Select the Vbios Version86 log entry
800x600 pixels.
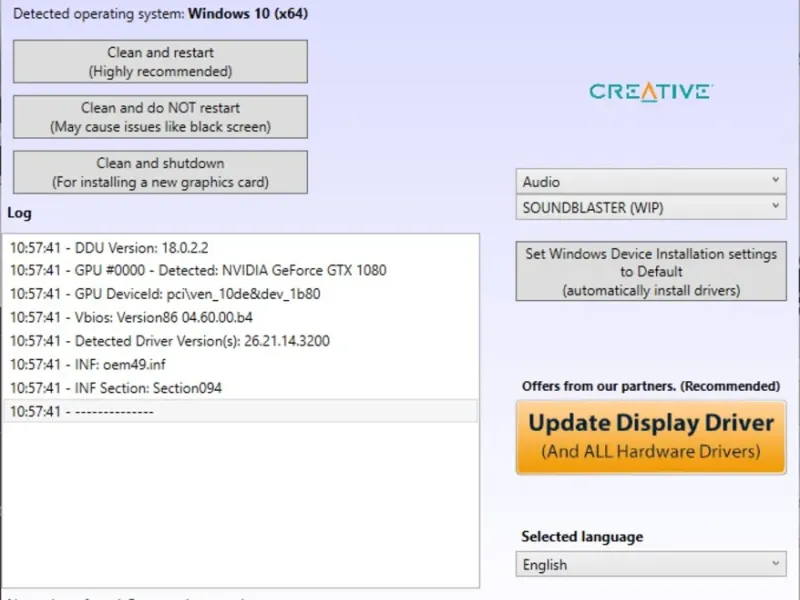point(240,317)
